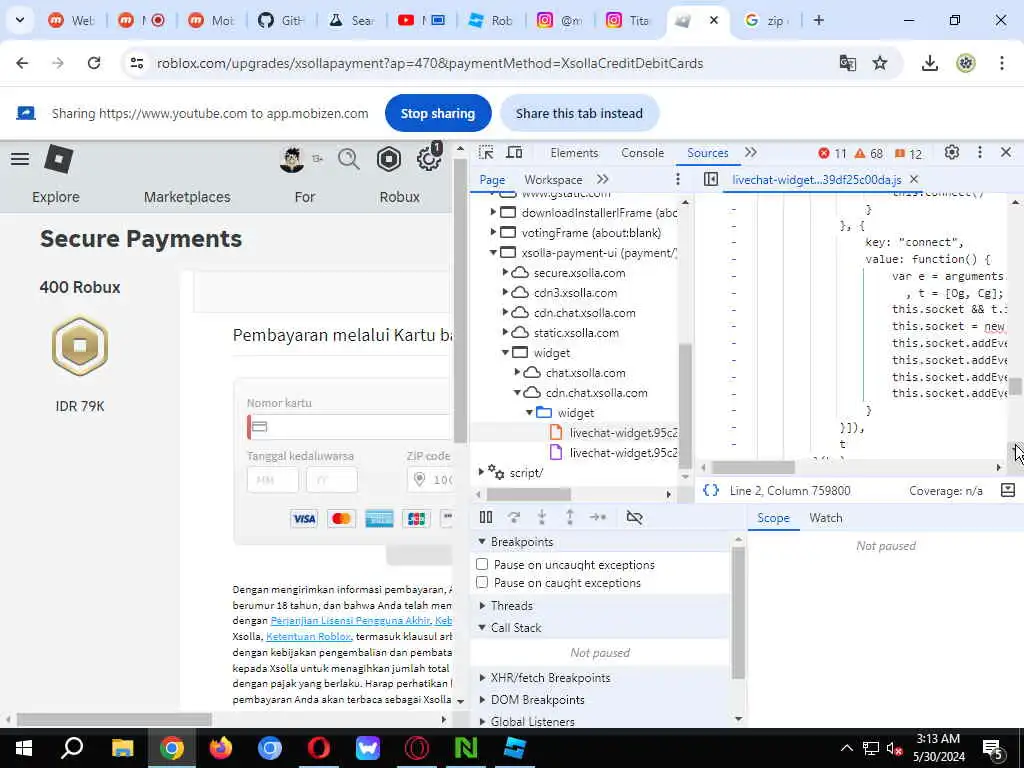Image resolution: width=1024 pixels, height=768 pixels.
Task: Open Ketentuan Roblox link
Action: click(x=308, y=636)
